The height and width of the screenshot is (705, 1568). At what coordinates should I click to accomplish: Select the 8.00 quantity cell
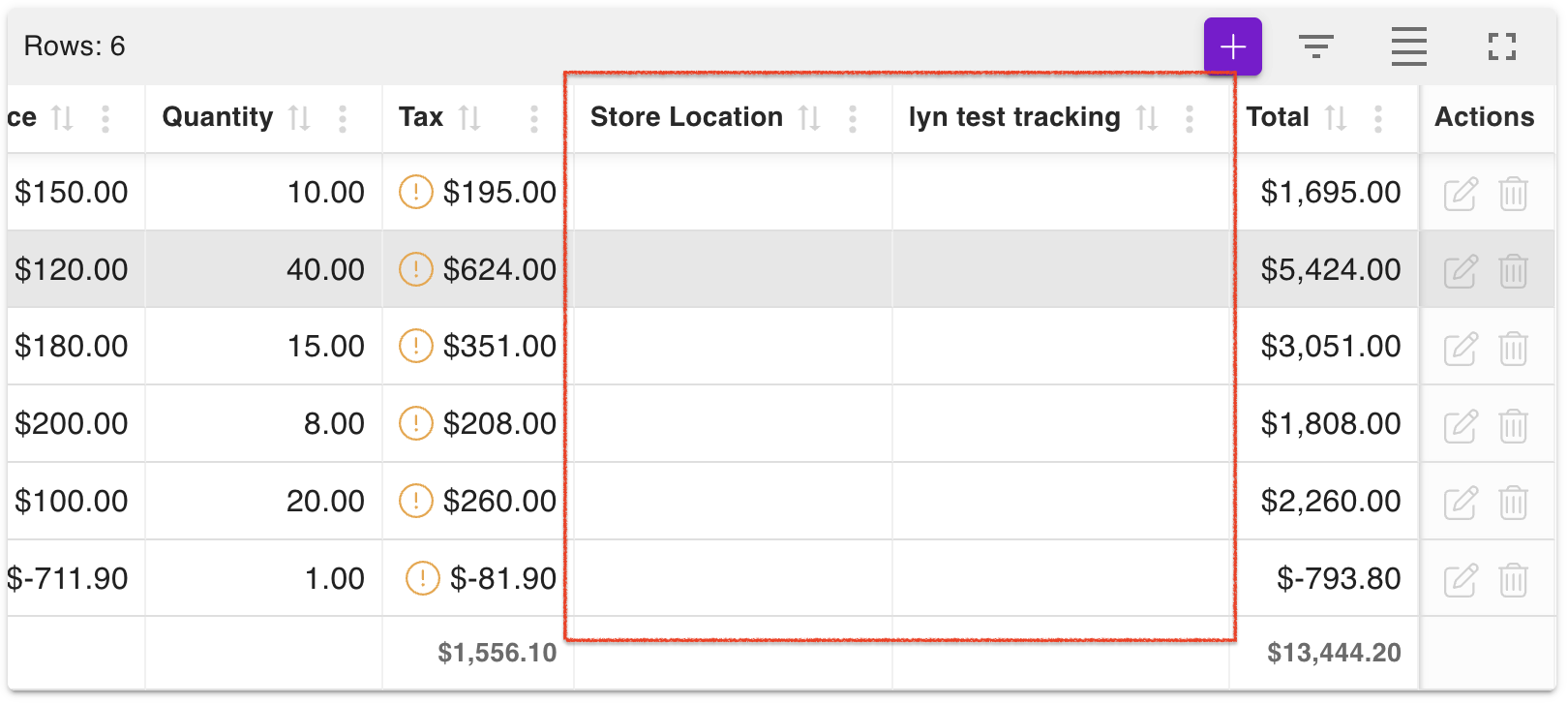(263, 423)
